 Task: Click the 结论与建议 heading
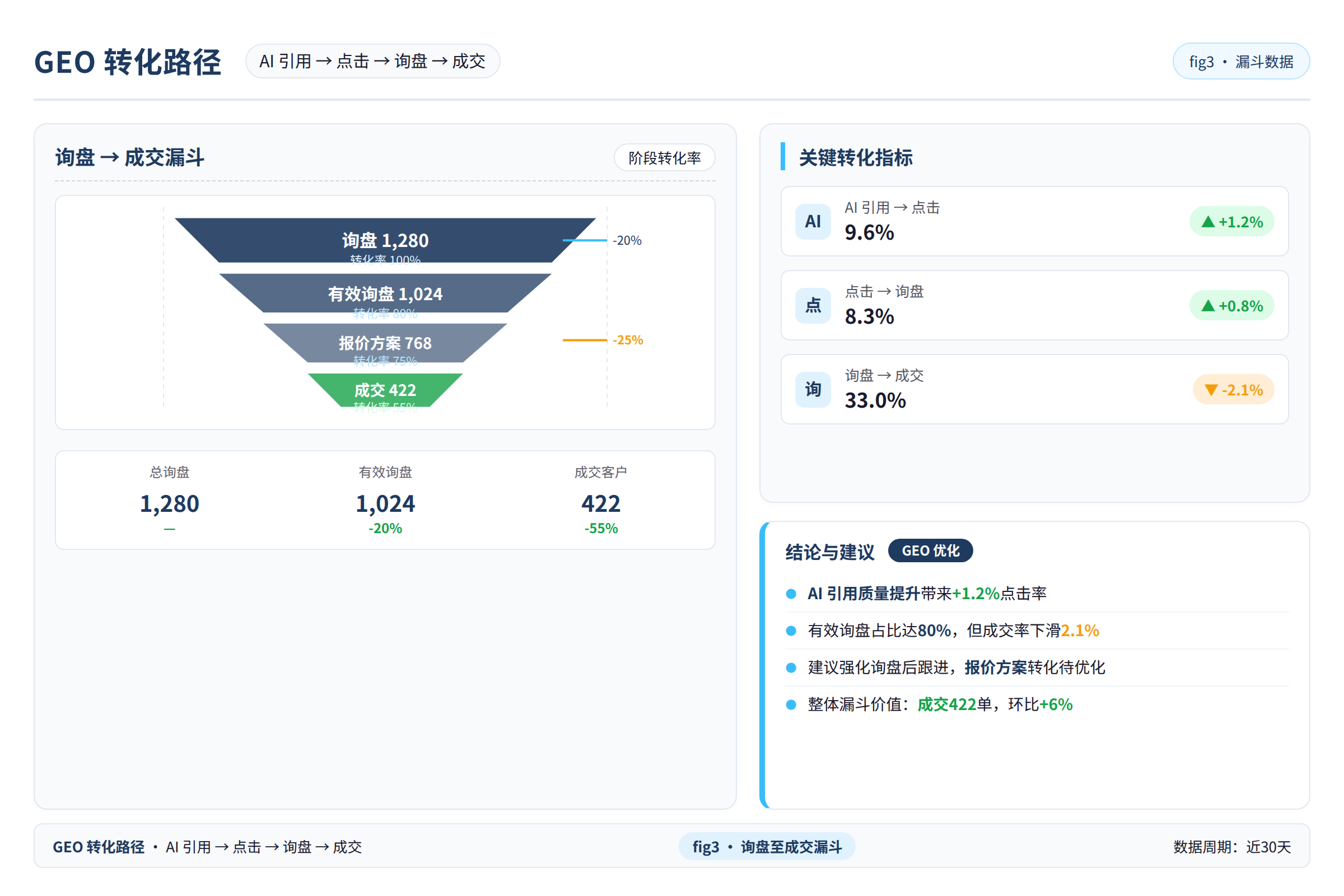pos(830,552)
